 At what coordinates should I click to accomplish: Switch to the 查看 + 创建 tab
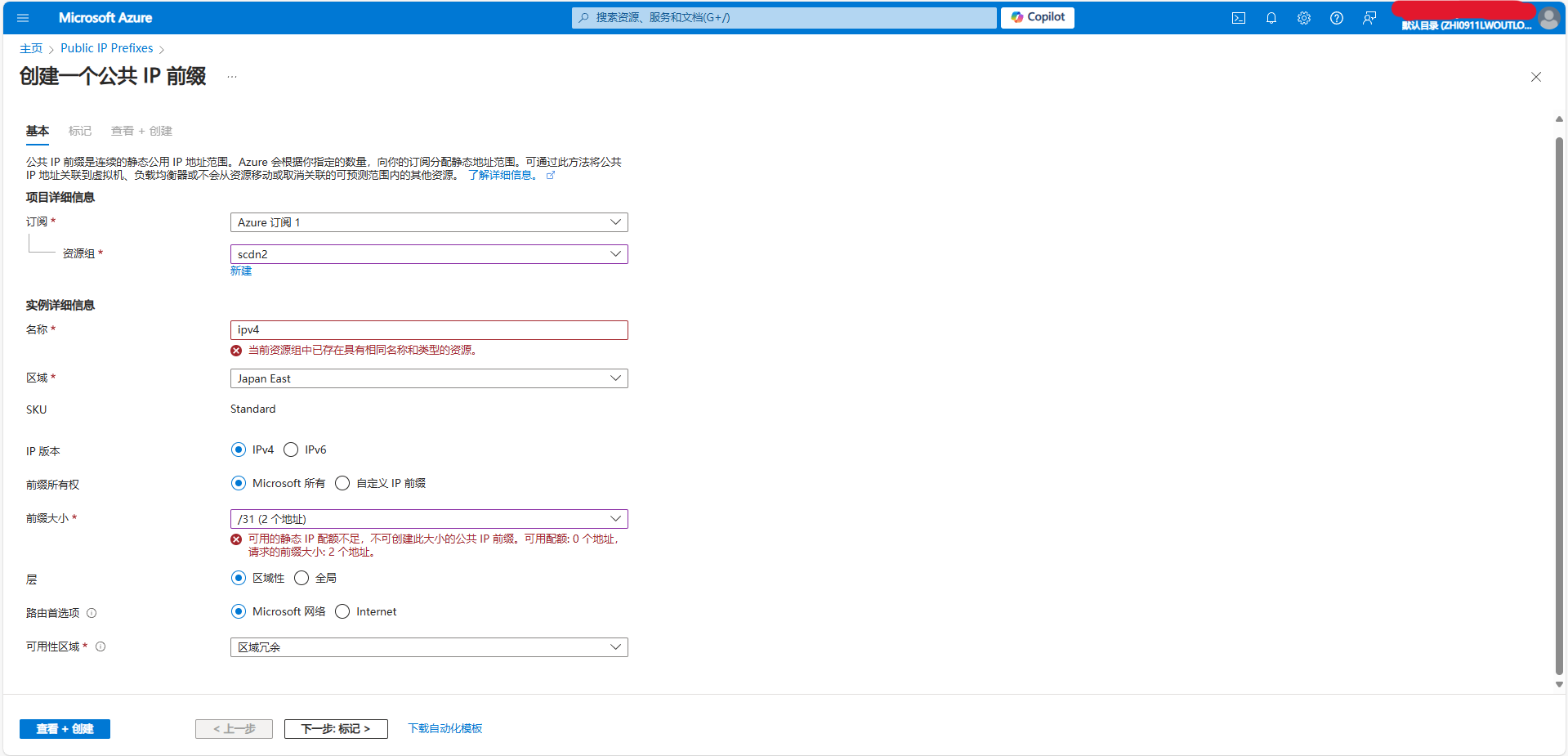coord(141,131)
